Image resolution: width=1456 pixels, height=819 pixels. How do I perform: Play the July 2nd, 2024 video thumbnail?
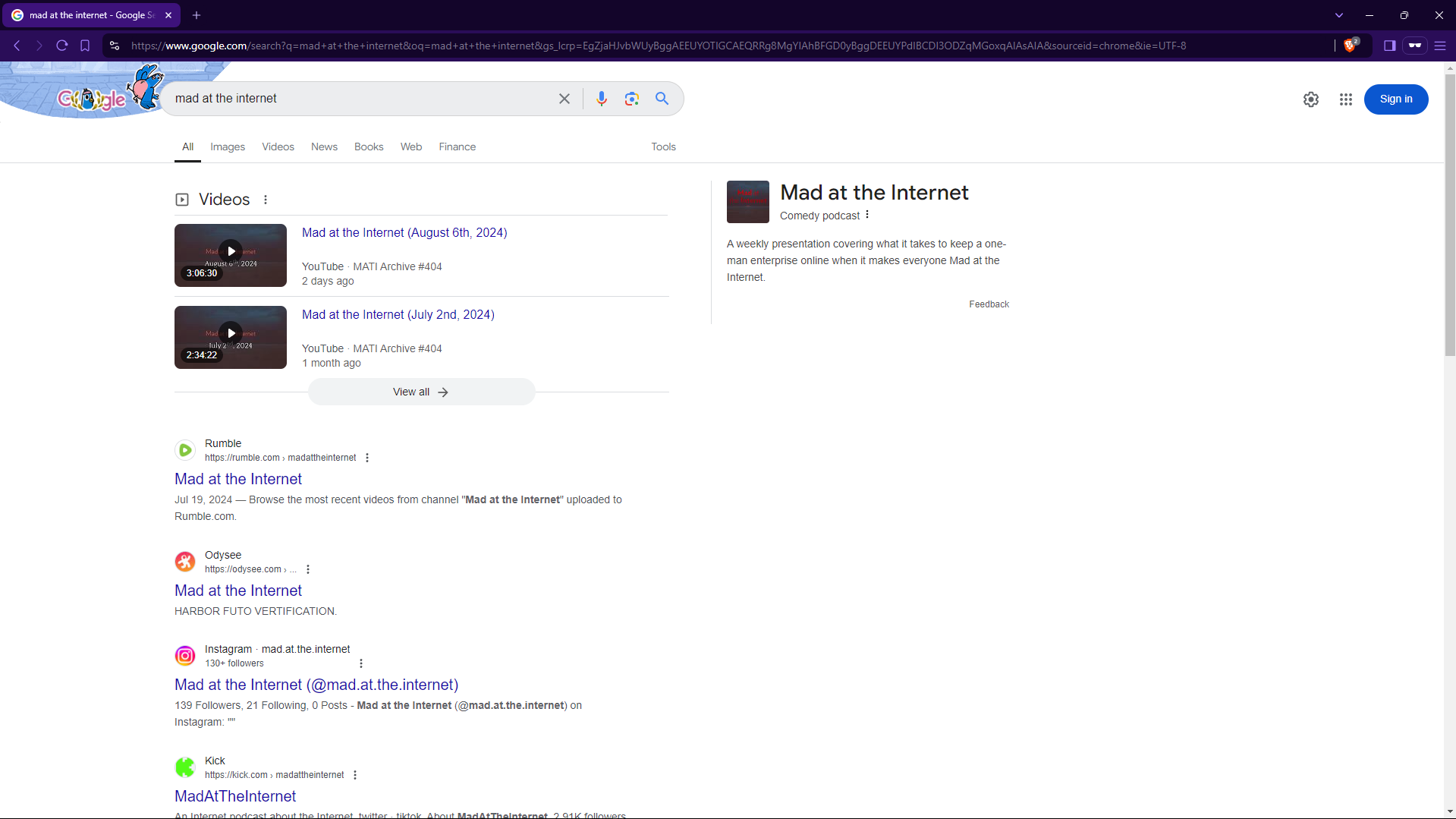point(231,337)
